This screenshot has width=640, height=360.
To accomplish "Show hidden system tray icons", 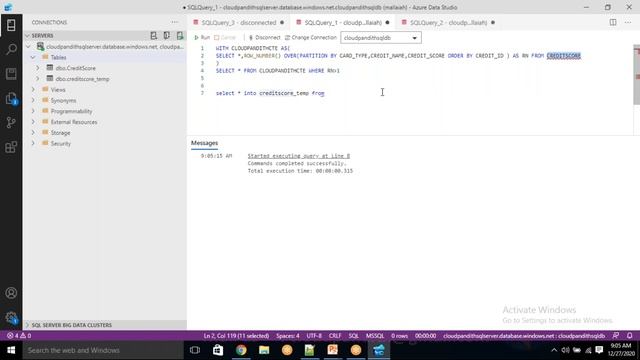I will coord(554,350).
